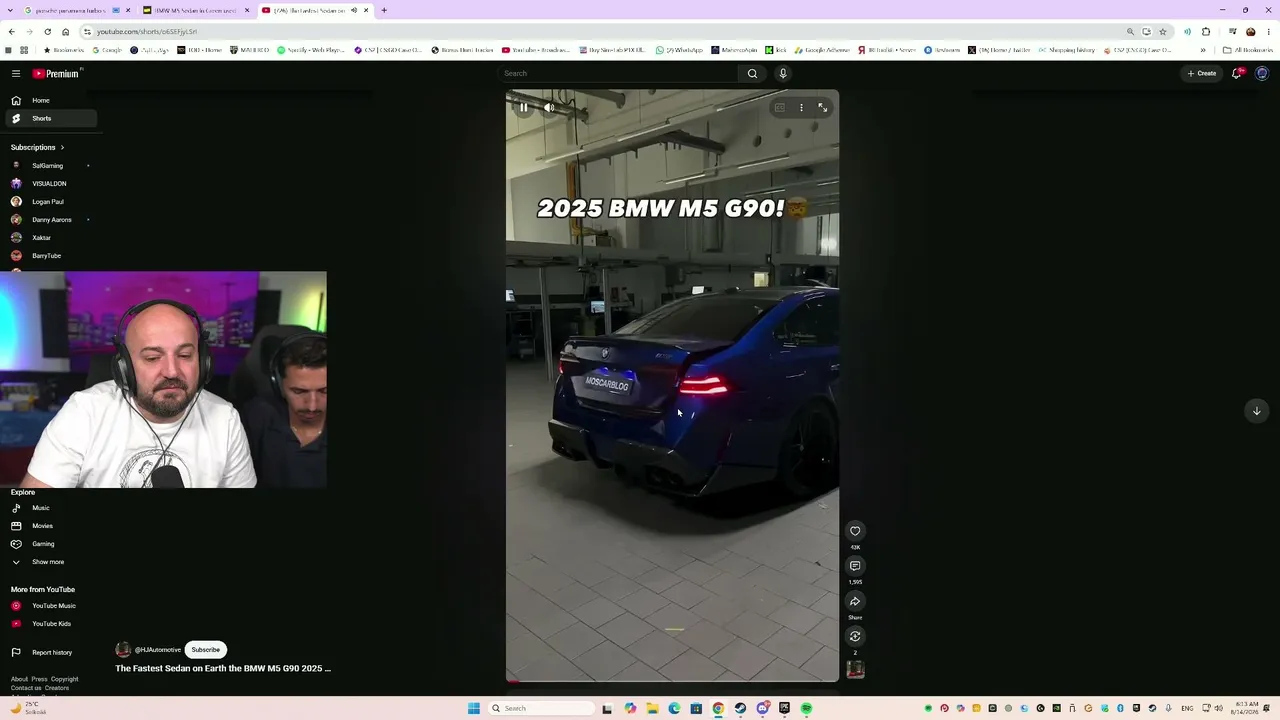Open the VISUALDON subscription
The width and height of the screenshot is (1280, 720).
click(50, 184)
